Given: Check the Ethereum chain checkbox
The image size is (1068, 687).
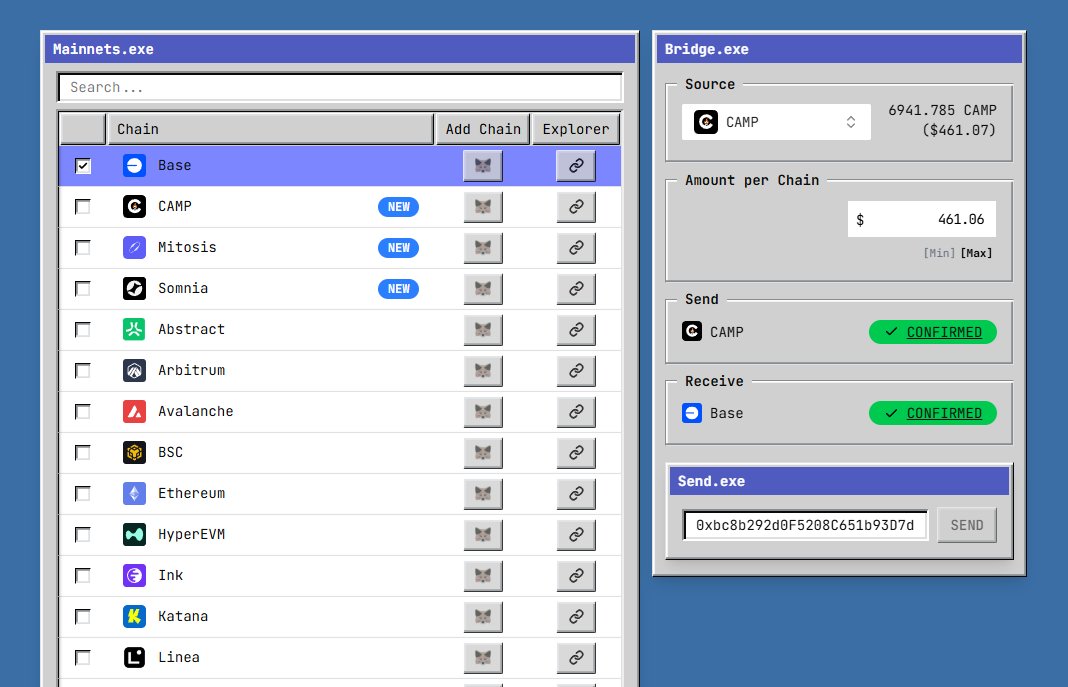Looking at the screenshot, I should 82,494.
